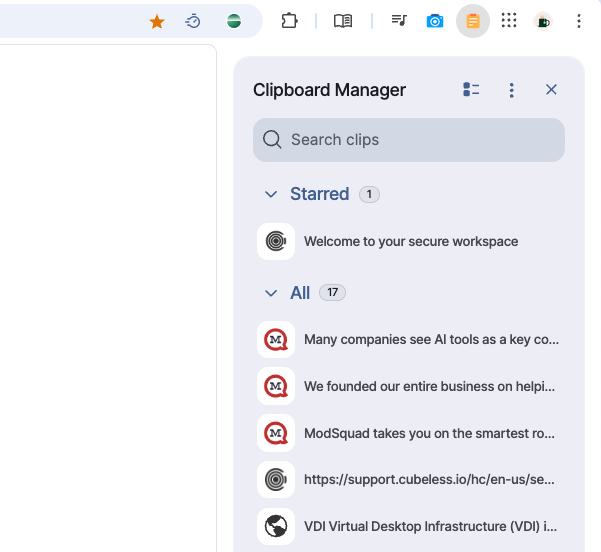Select the VDI Virtual Desktop Infrastructure clip
Screen dimensions: 601x552
pos(409,526)
